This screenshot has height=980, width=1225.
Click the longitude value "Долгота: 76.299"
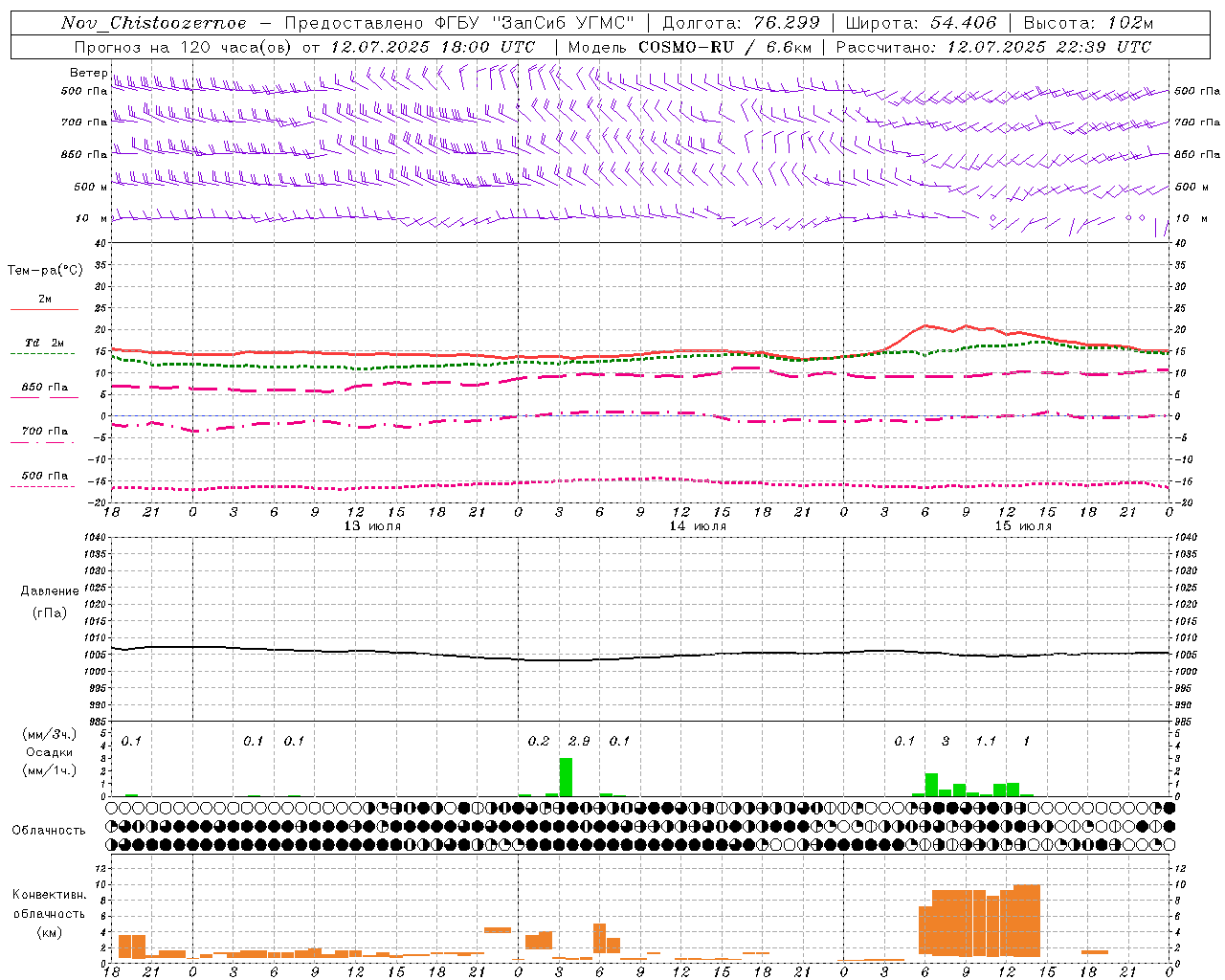(x=741, y=23)
